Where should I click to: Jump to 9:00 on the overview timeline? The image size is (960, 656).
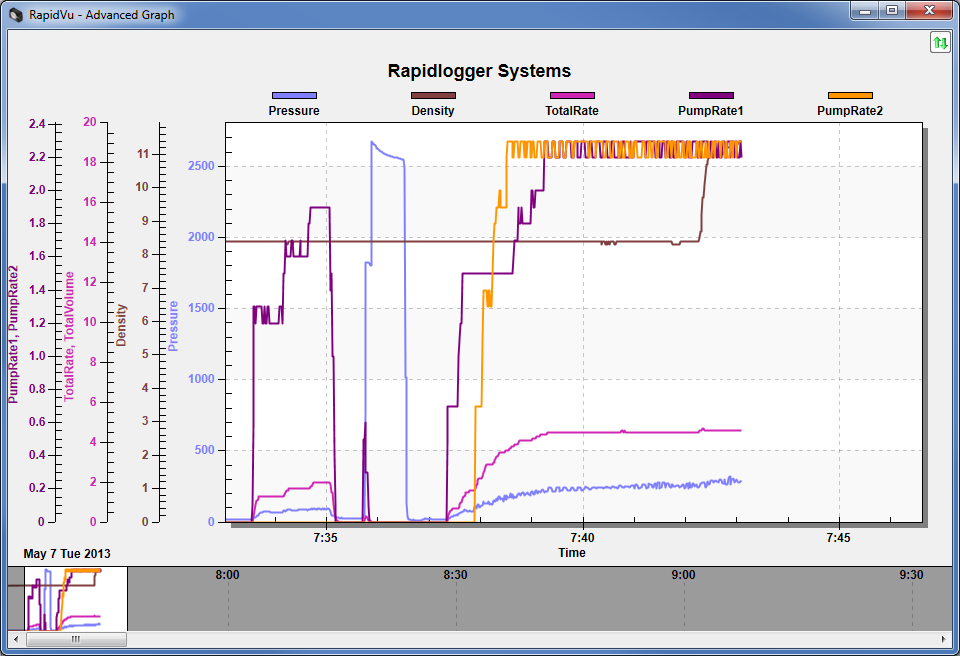[683, 575]
